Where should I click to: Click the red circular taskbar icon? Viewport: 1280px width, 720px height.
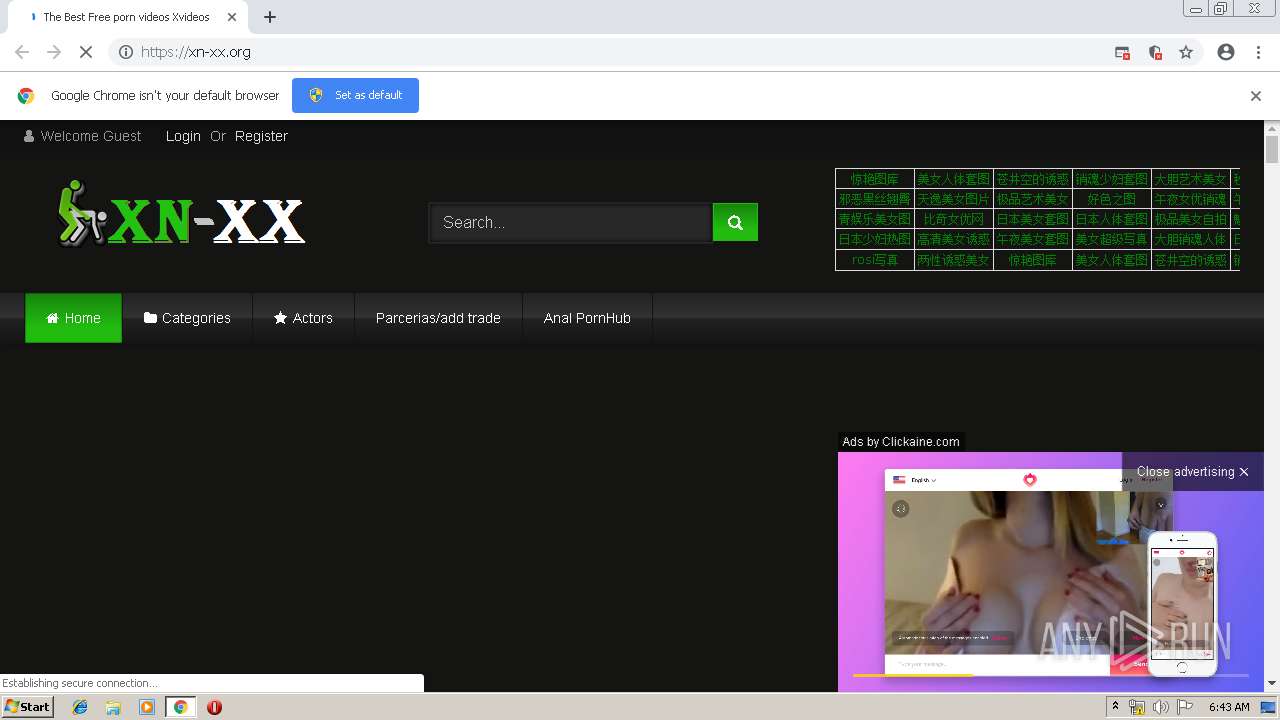click(x=214, y=707)
